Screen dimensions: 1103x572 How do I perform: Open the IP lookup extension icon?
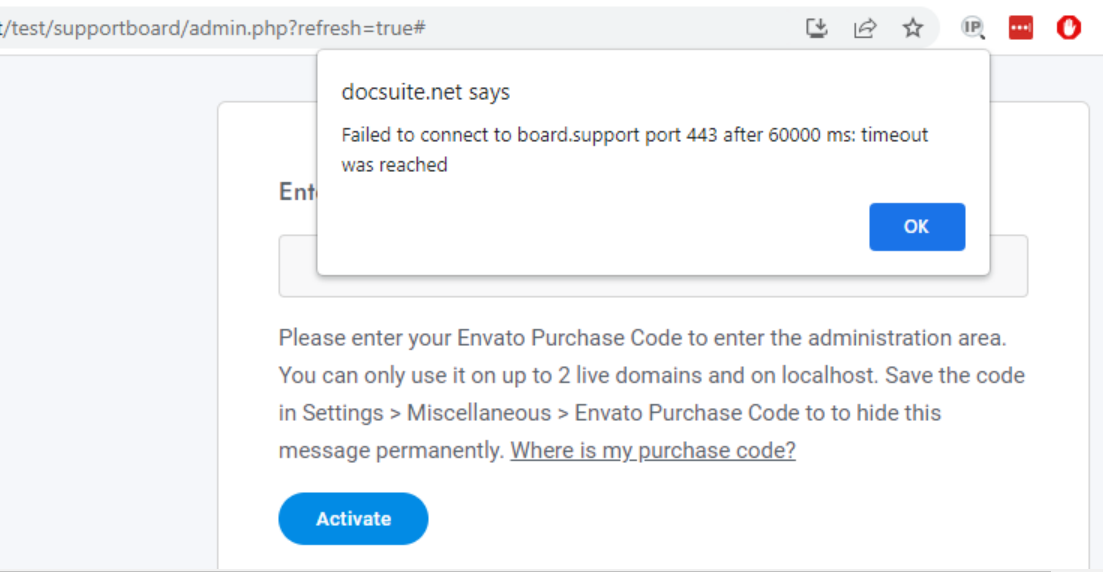[973, 28]
